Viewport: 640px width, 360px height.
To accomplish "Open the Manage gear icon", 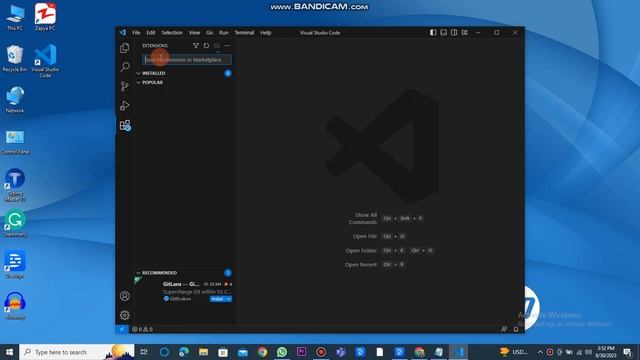I will 125,315.
